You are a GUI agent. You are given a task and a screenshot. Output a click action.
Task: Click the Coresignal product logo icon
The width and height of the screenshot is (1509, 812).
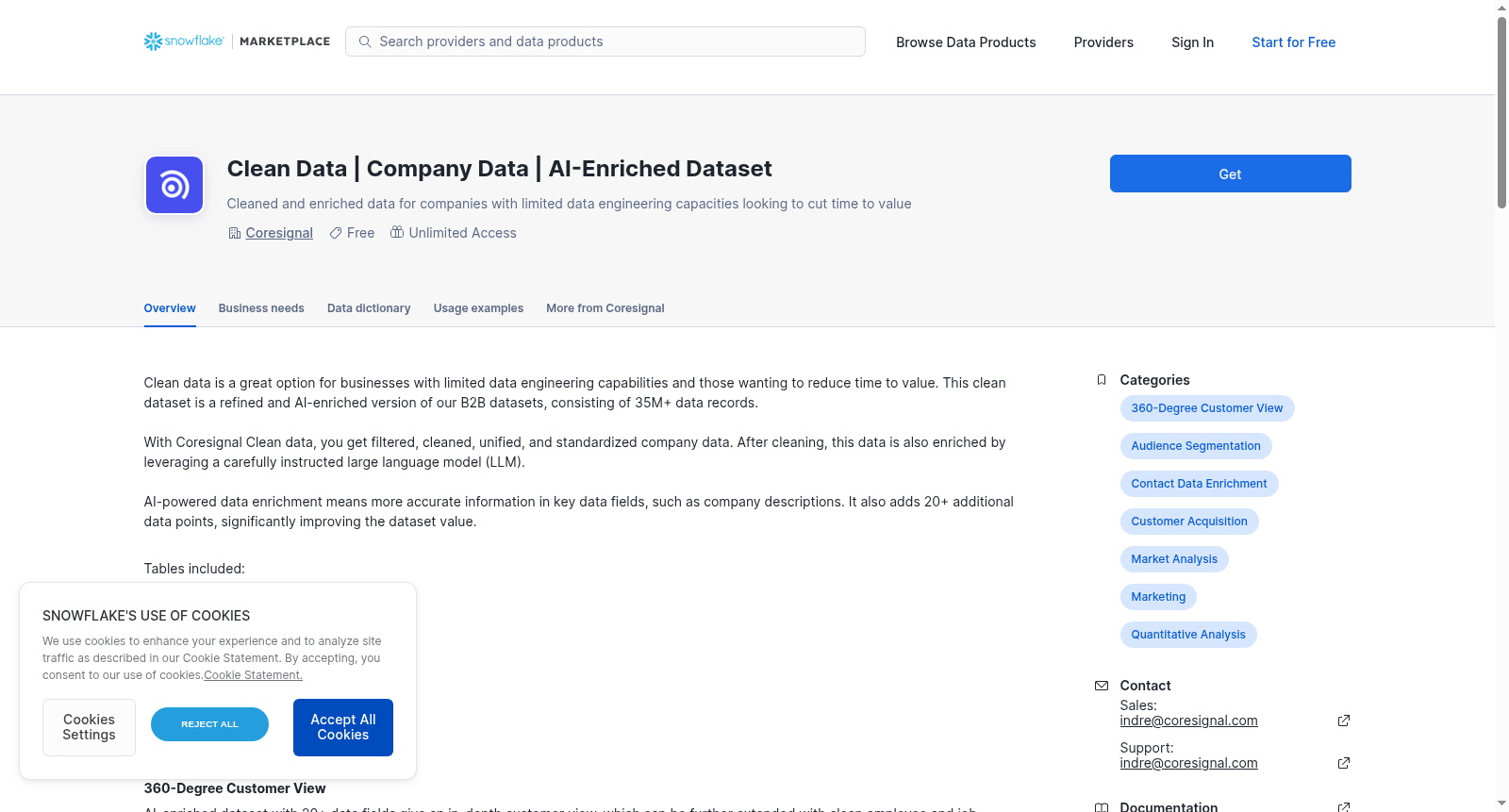point(174,185)
